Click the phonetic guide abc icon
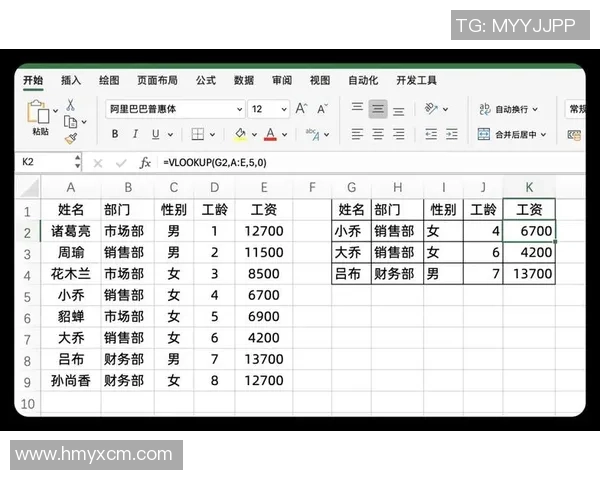The image size is (600, 480). (313, 134)
